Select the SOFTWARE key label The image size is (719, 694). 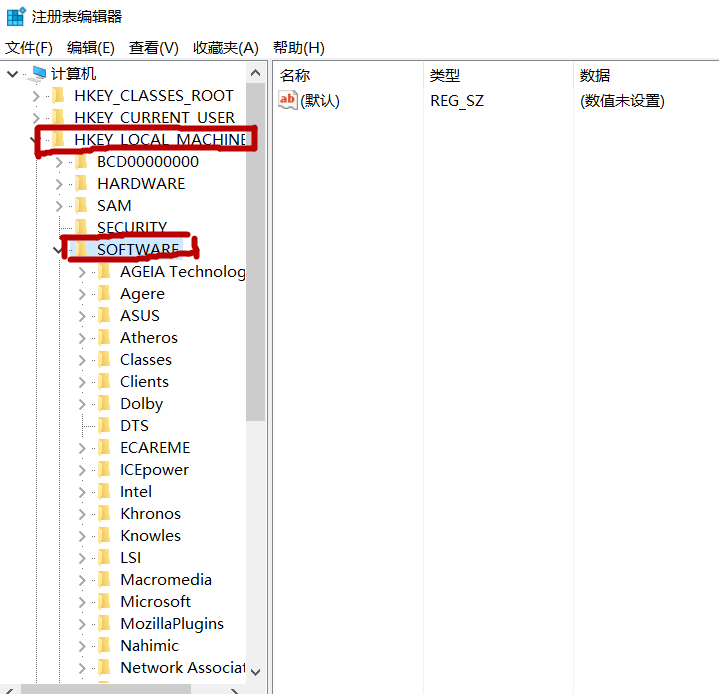138,250
